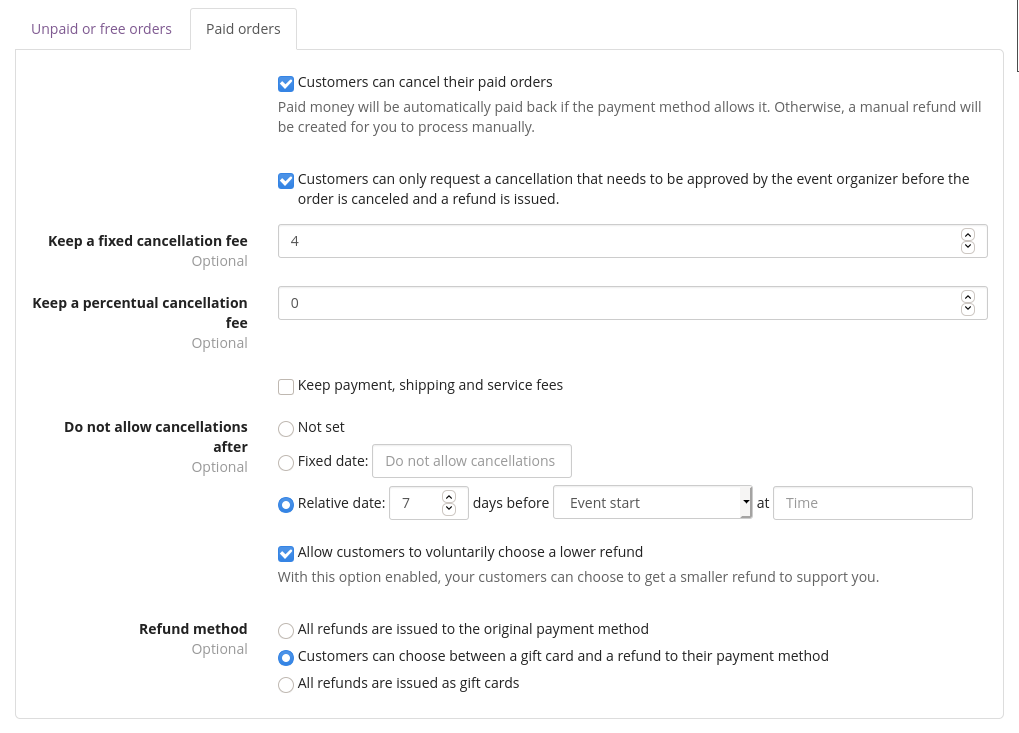
Task: Disable Allow customers to voluntarily choose lower refund
Action: (286, 553)
